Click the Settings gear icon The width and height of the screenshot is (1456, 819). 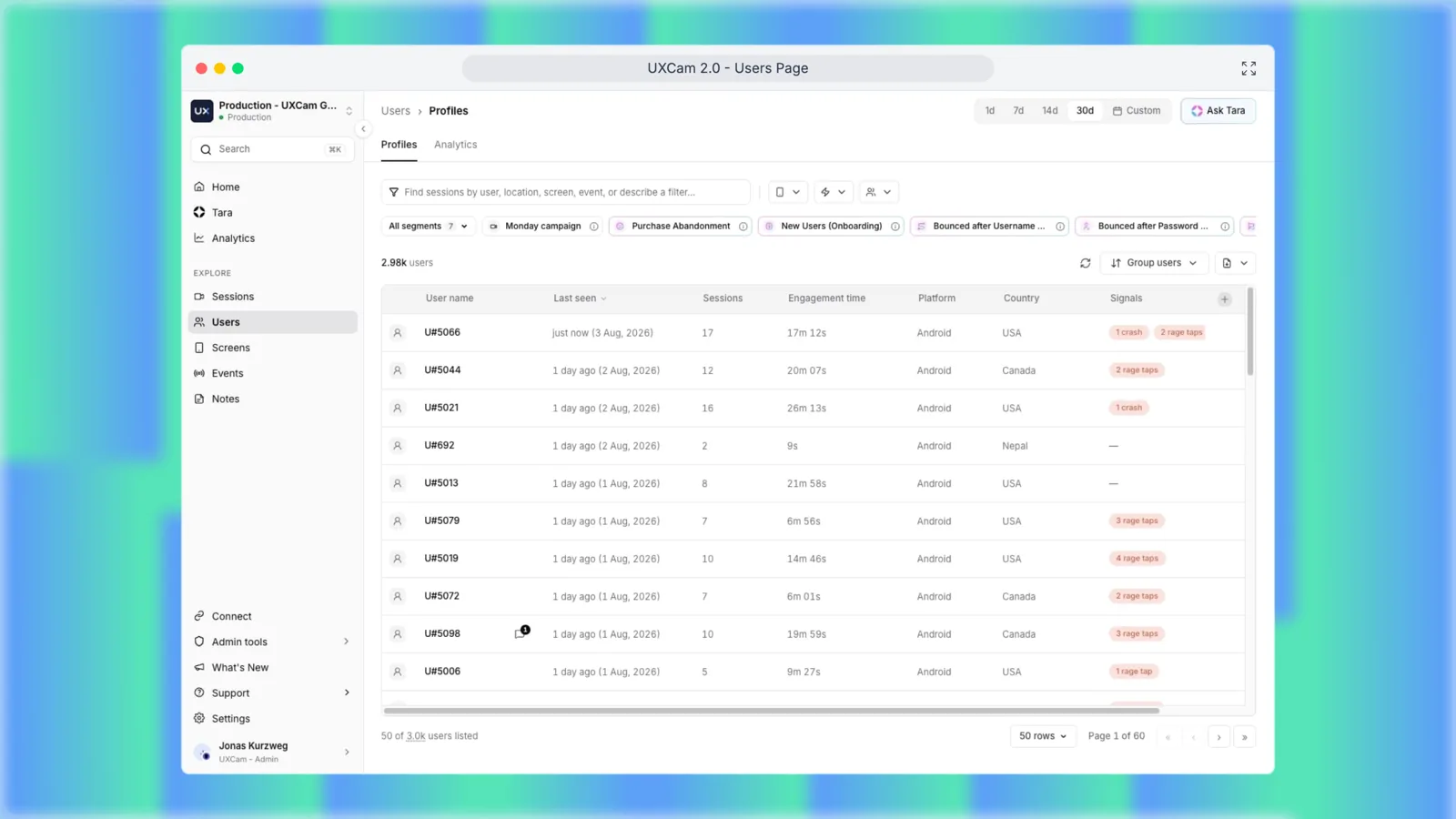(x=199, y=718)
